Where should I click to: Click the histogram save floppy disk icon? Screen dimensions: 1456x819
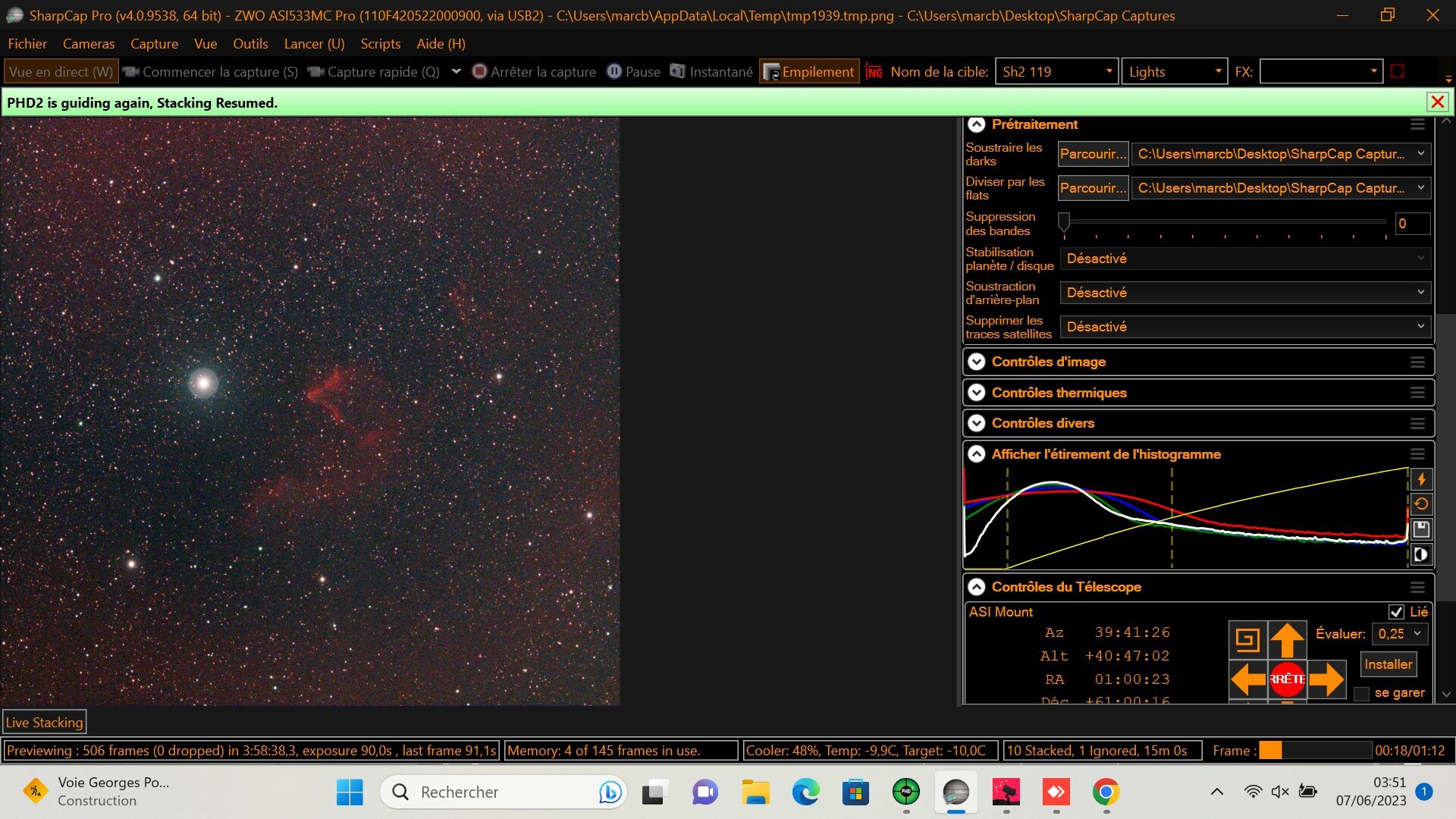[x=1421, y=529]
